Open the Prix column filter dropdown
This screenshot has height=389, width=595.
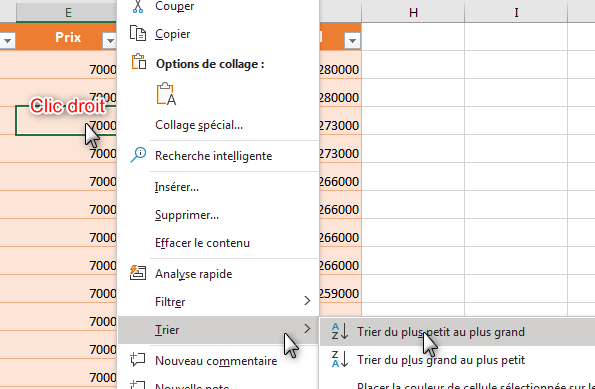coord(109,40)
